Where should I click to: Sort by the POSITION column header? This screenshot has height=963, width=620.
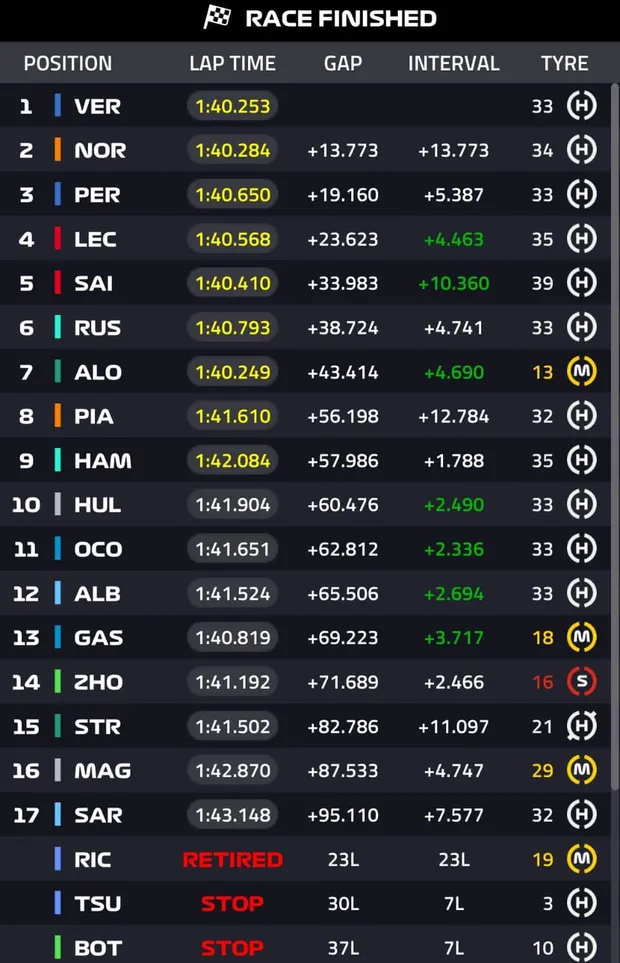point(68,63)
